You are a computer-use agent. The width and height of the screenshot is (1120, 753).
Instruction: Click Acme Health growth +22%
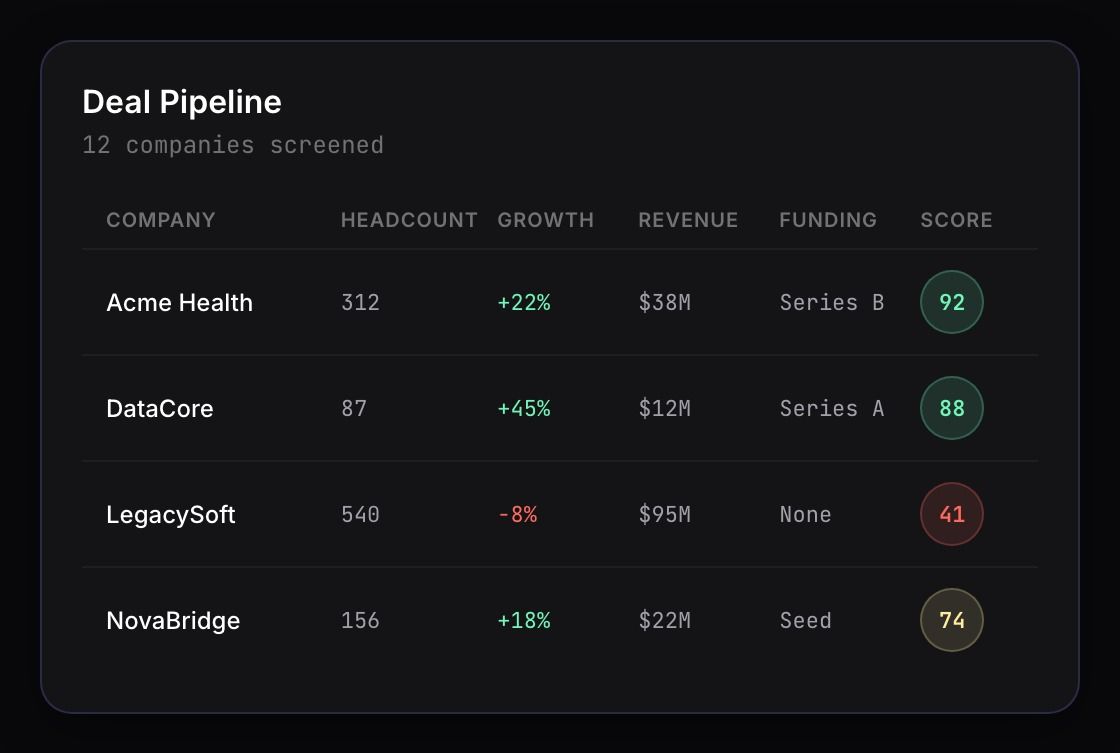coord(524,302)
